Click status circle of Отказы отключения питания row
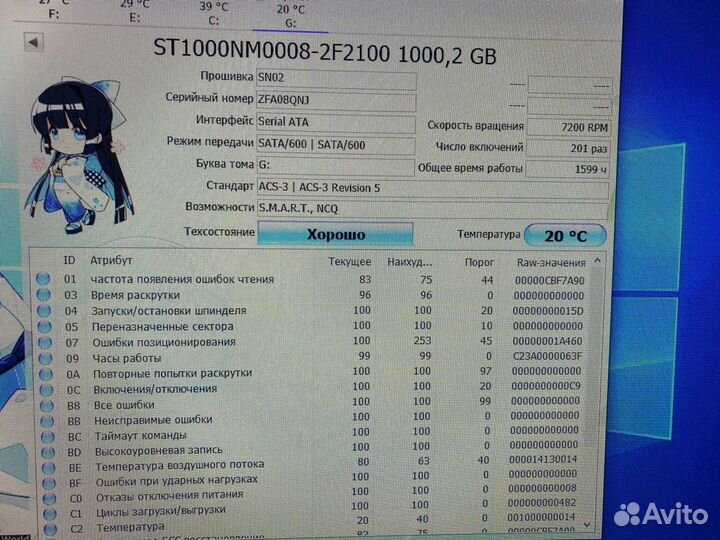The image size is (720, 540). pos(50,499)
